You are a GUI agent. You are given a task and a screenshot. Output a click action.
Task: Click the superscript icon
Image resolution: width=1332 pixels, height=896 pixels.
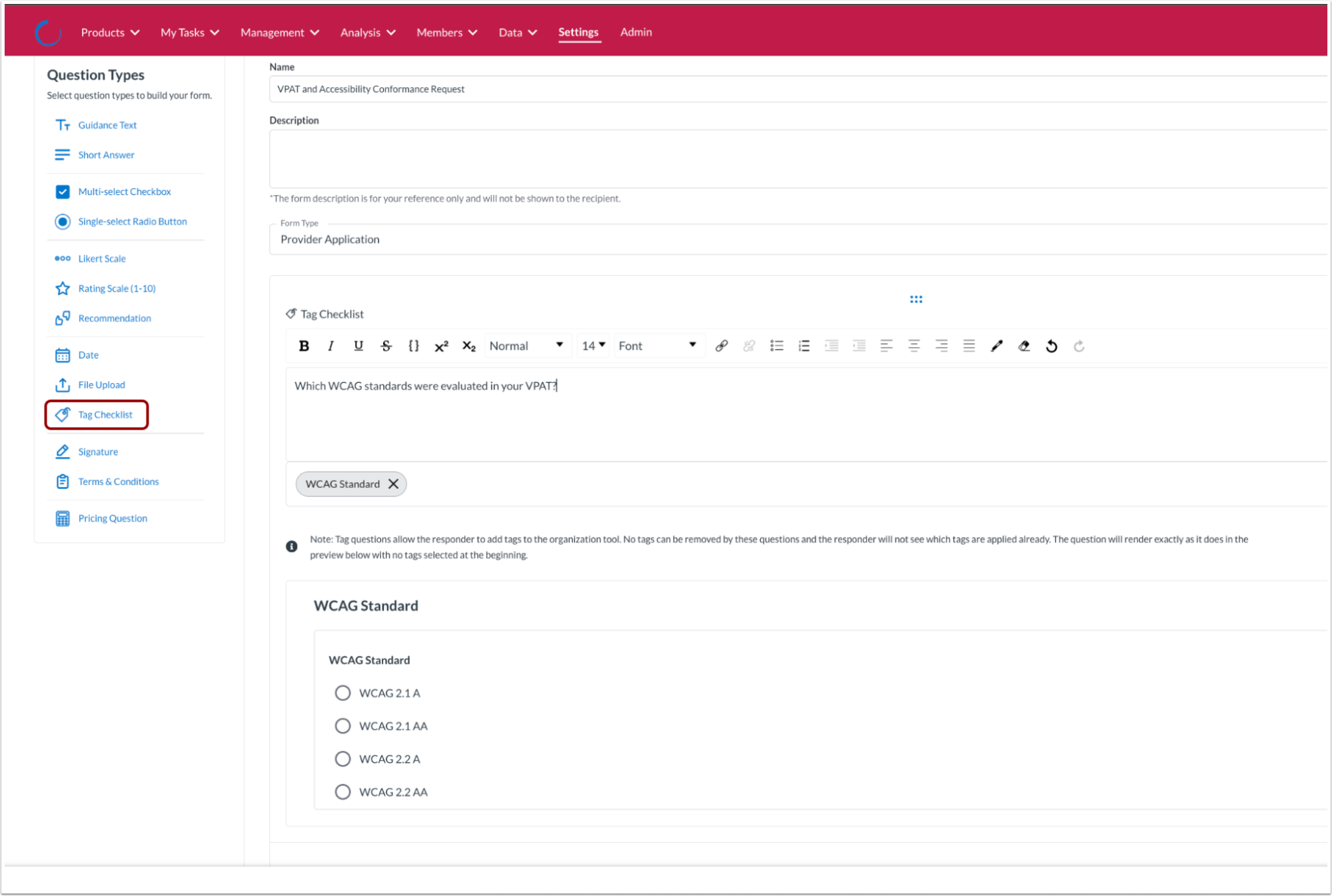pos(441,346)
